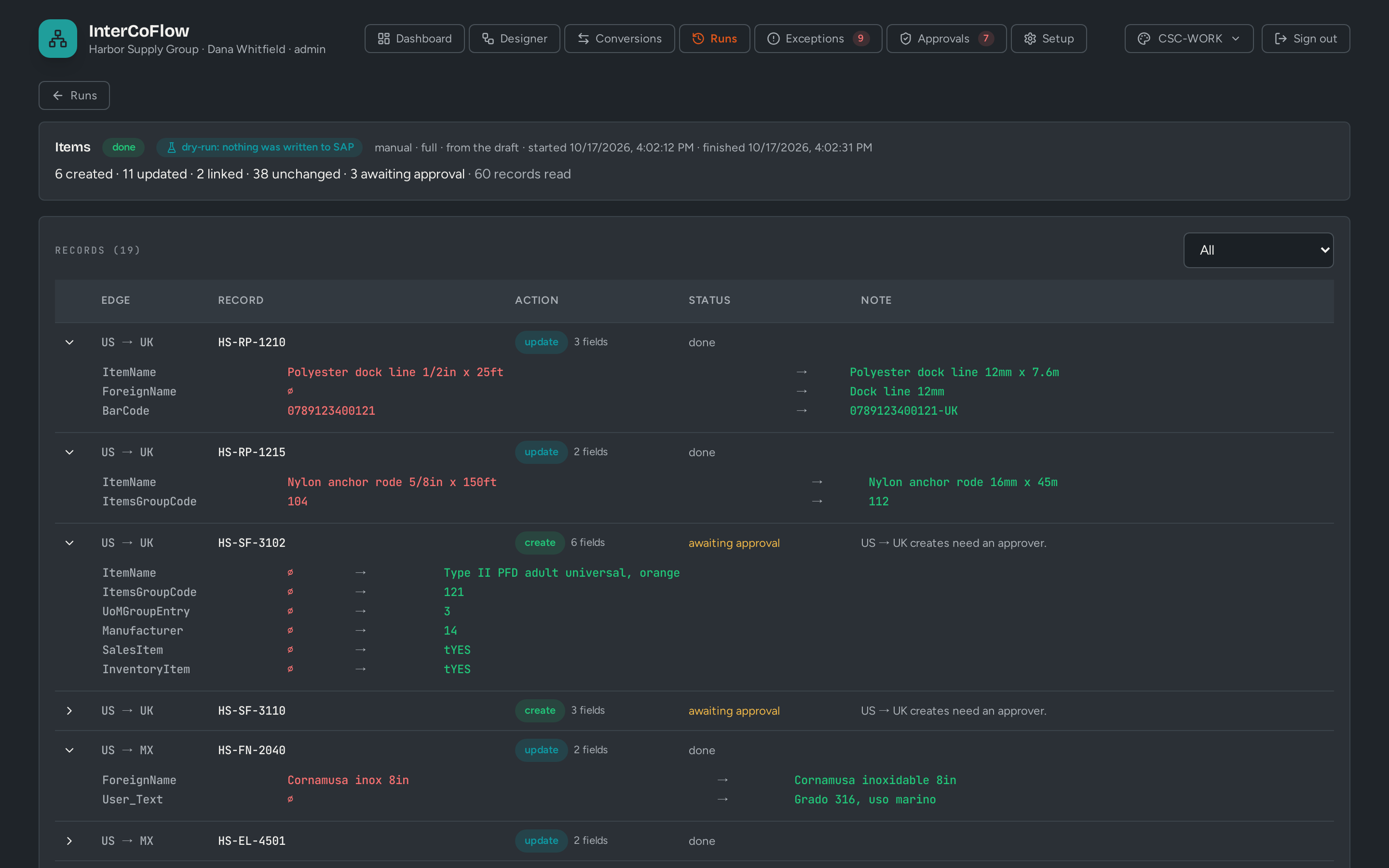Viewport: 1389px width, 868px height.
Task: Click the Approvals count badge 7
Action: point(985,39)
